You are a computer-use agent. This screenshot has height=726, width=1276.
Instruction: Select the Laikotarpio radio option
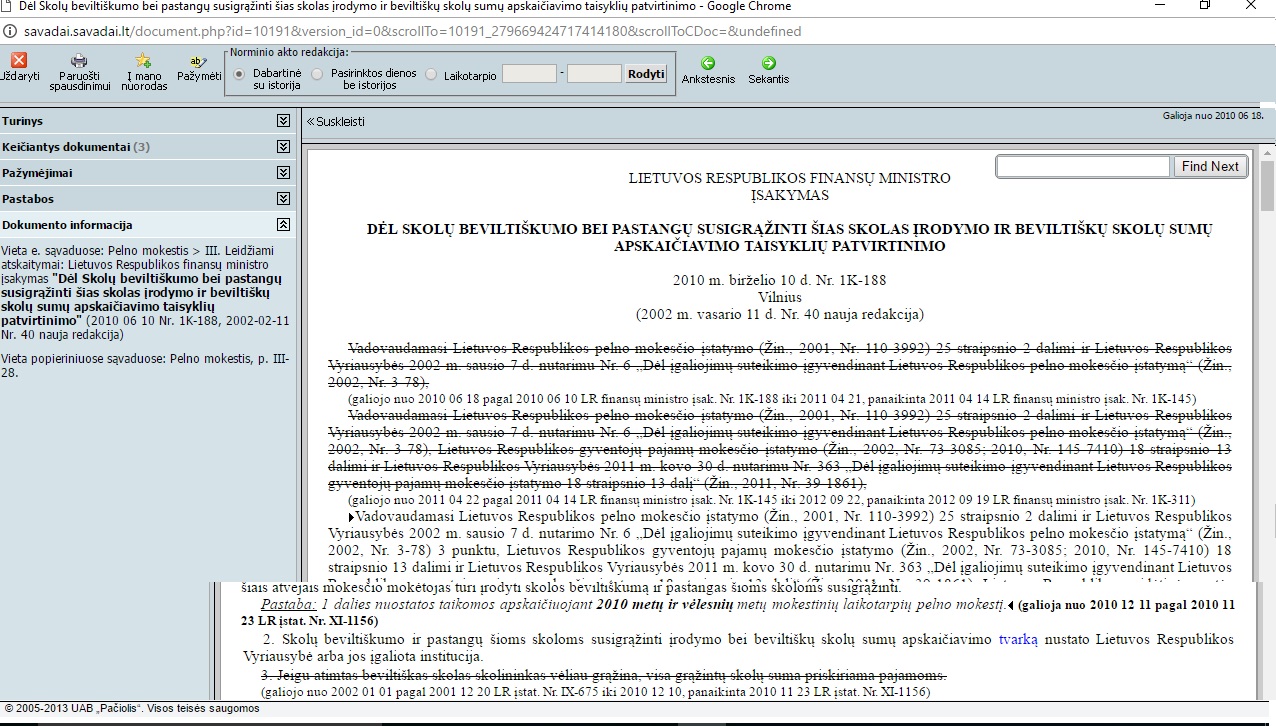point(432,74)
